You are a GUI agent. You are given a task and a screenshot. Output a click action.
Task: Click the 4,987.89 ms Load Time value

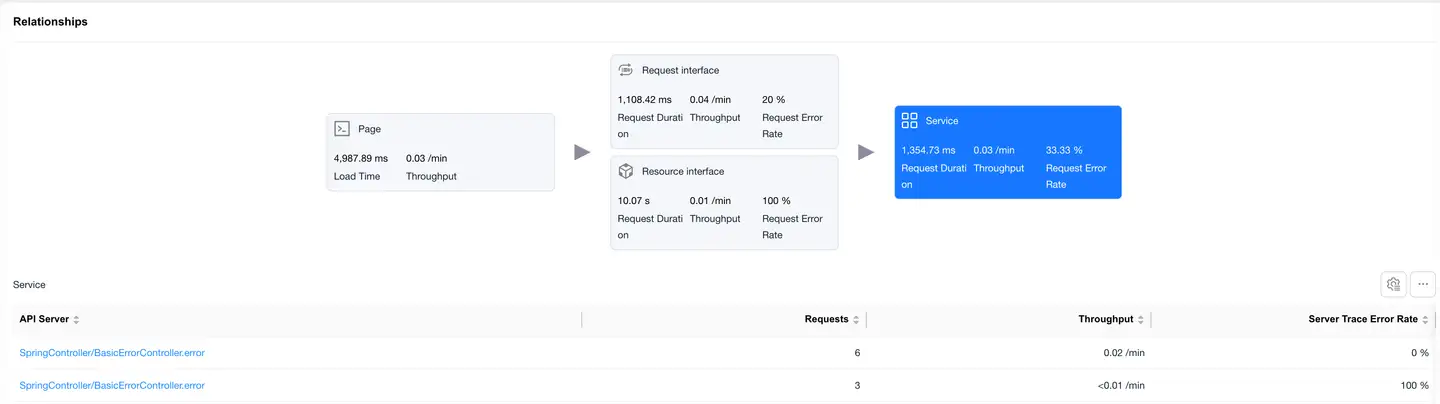point(360,158)
